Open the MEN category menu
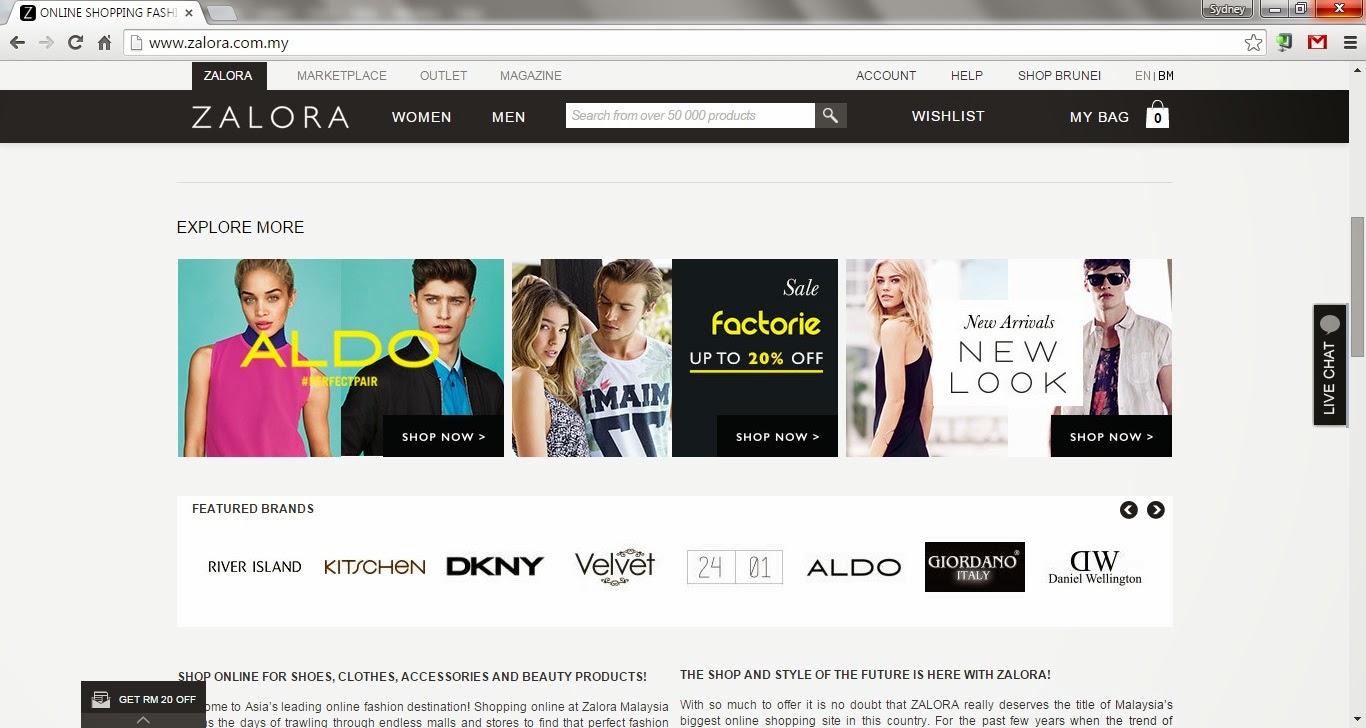 508,117
